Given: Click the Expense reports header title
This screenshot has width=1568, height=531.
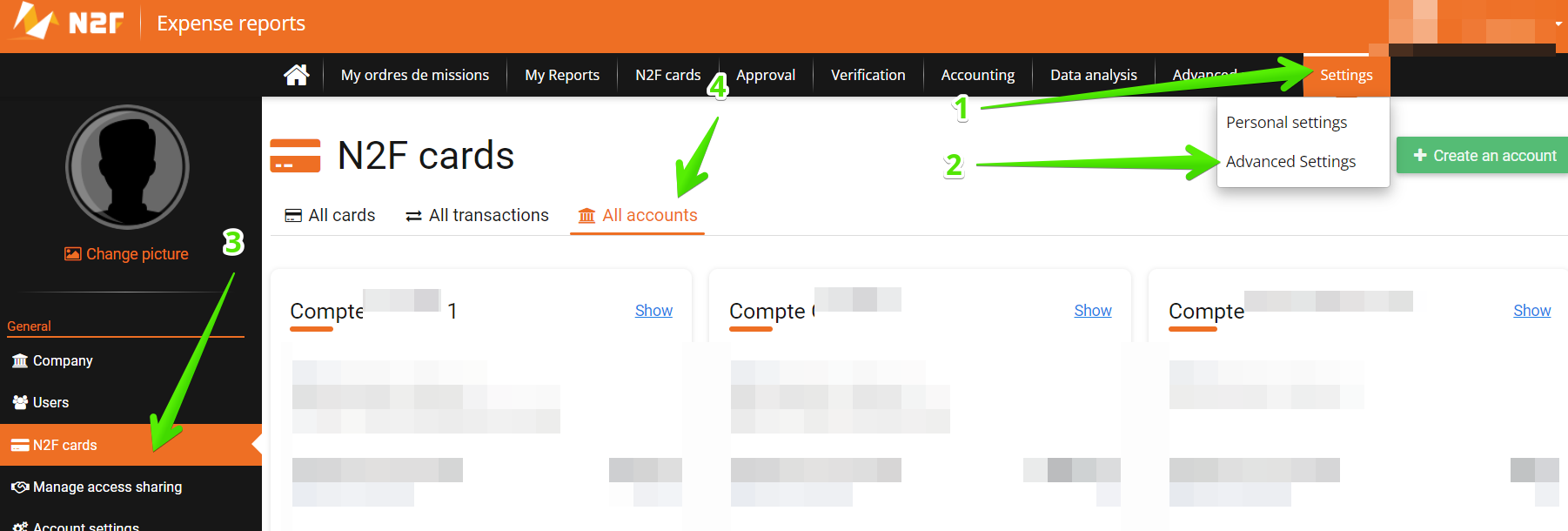Looking at the screenshot, I should click(x=231, y=24).
